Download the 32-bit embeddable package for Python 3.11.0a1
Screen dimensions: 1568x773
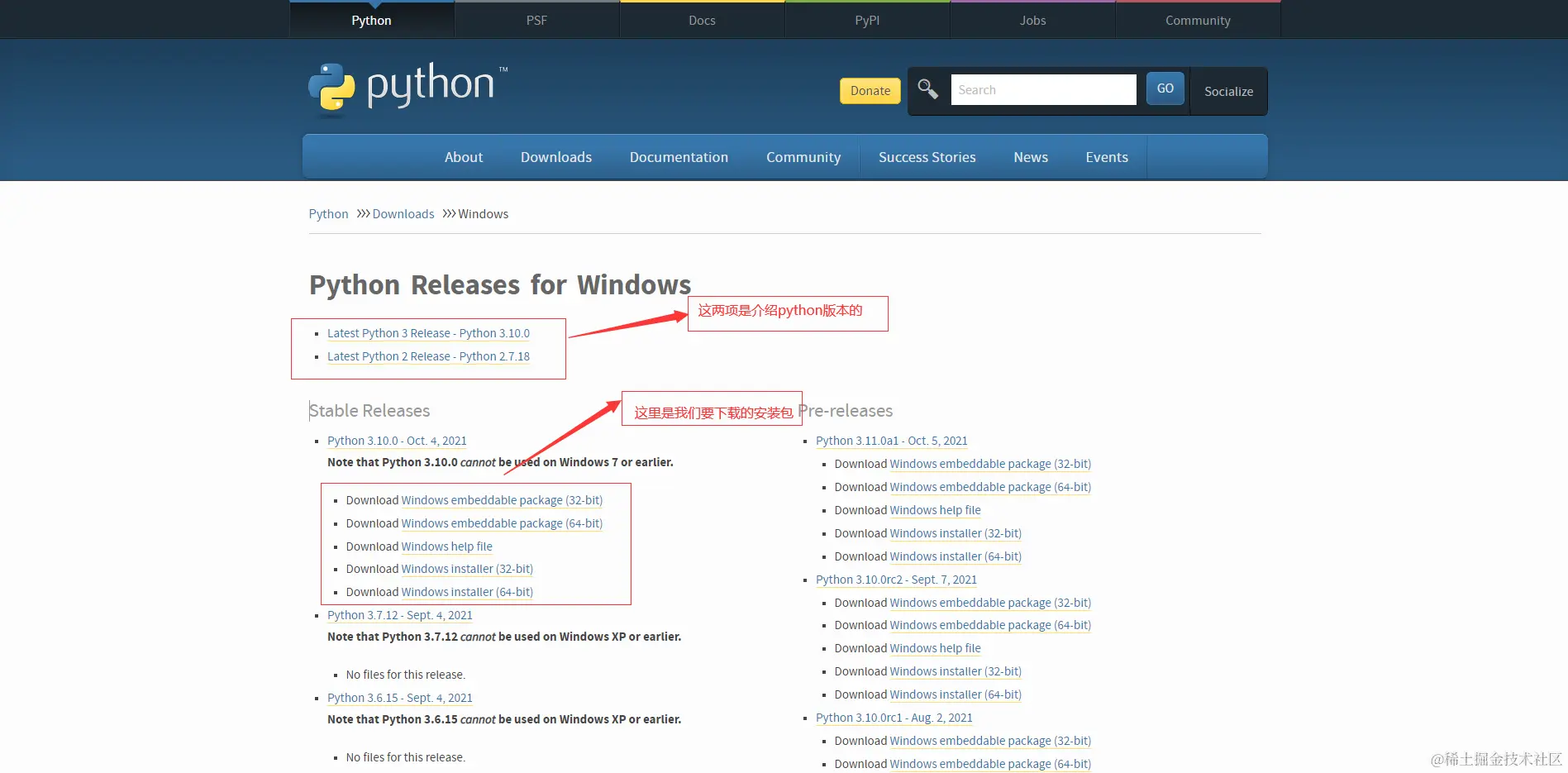990,464
